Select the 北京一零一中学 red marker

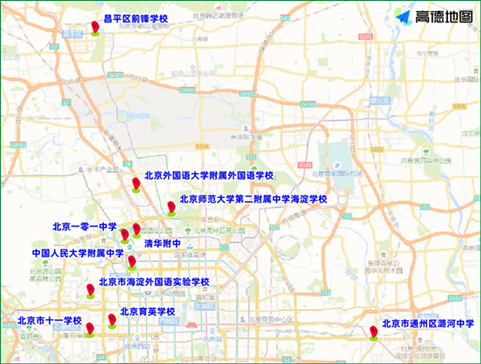click(125, 236)
